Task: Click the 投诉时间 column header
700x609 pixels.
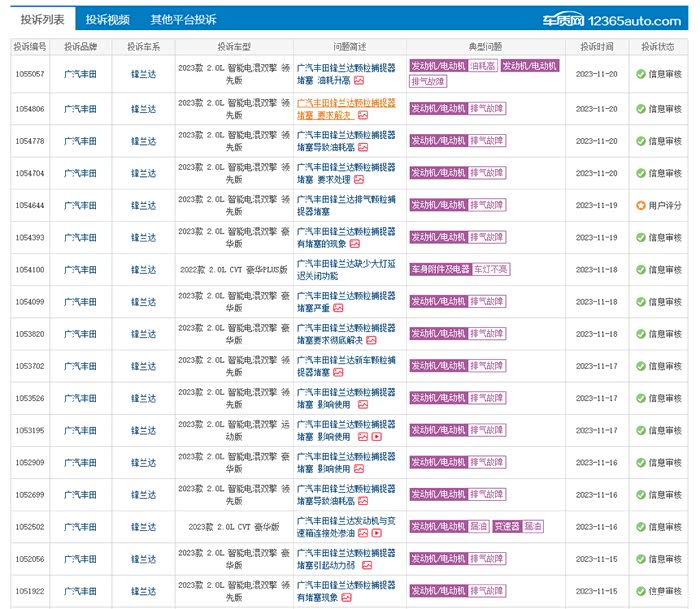Action: (x=596, y=46)
